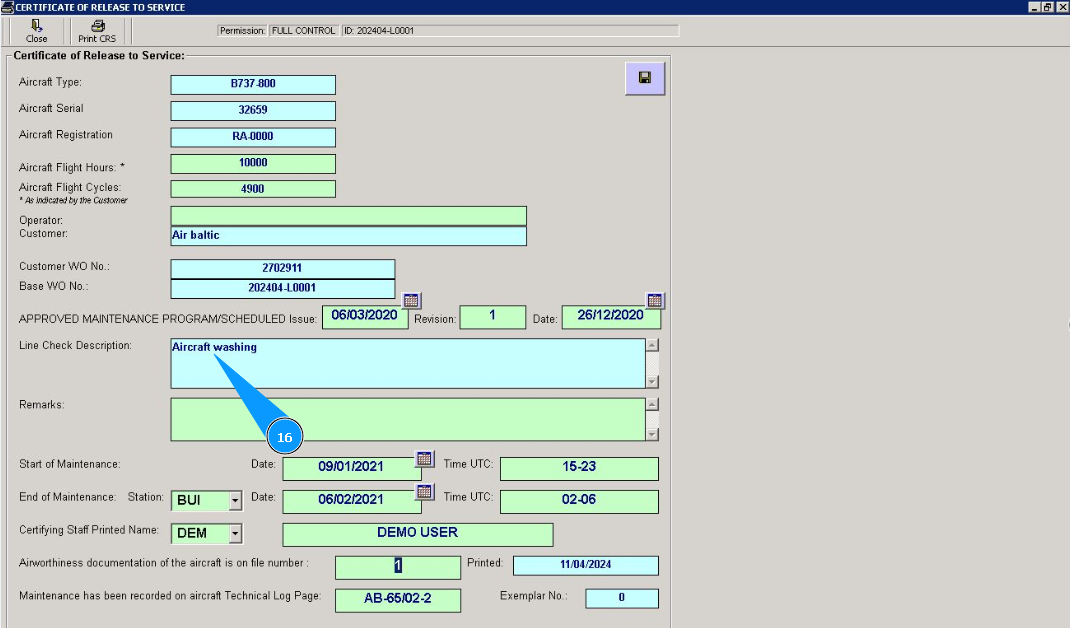Open calendar beside the 26/12/2020 date
Viewport: 1070px width, 628px height.
[x=655, y=300]
